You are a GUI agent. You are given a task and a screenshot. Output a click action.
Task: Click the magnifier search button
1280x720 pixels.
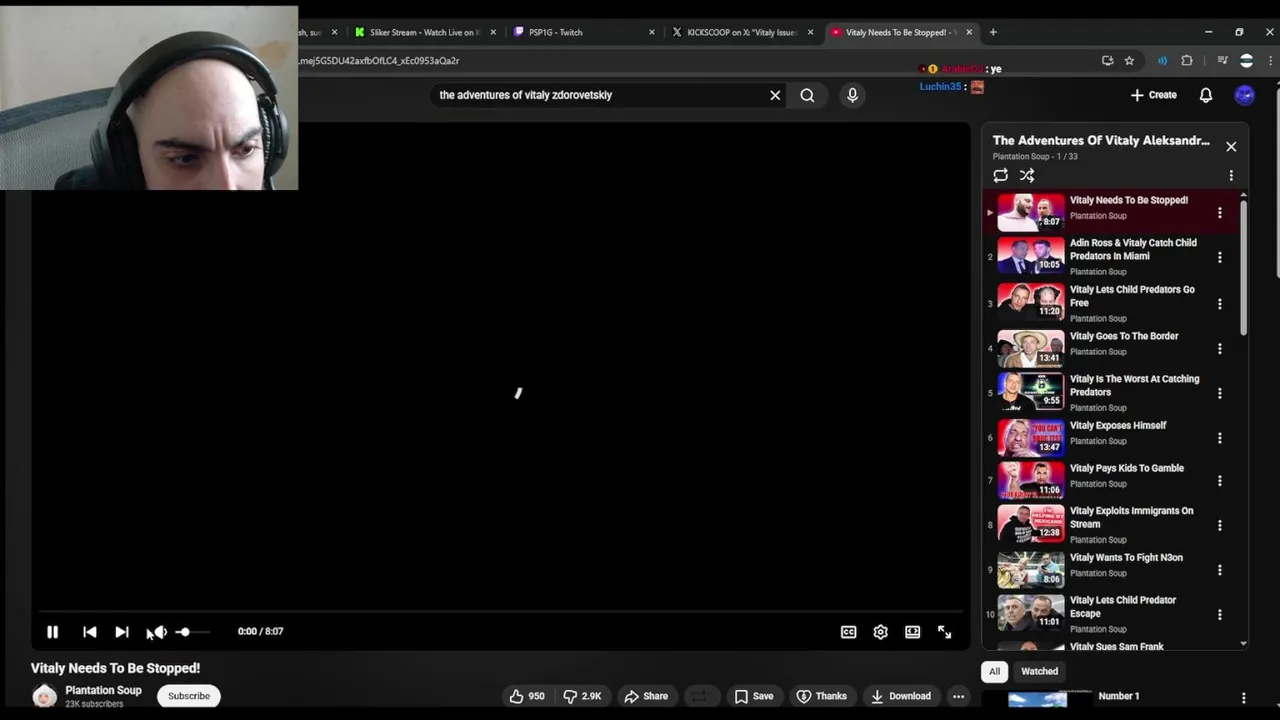tap(807, 95)
